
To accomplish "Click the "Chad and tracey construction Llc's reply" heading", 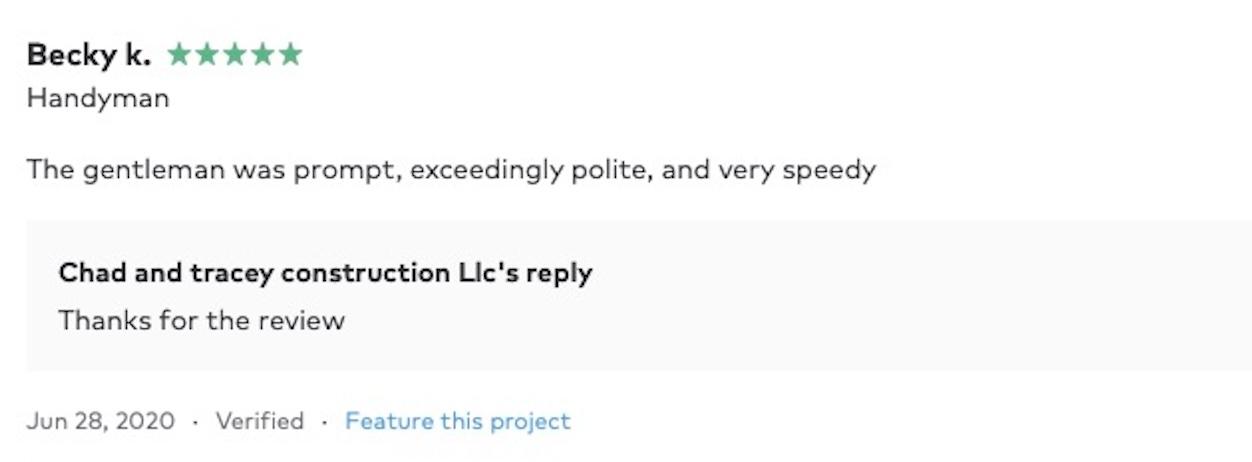I will [x=325, y=272].
